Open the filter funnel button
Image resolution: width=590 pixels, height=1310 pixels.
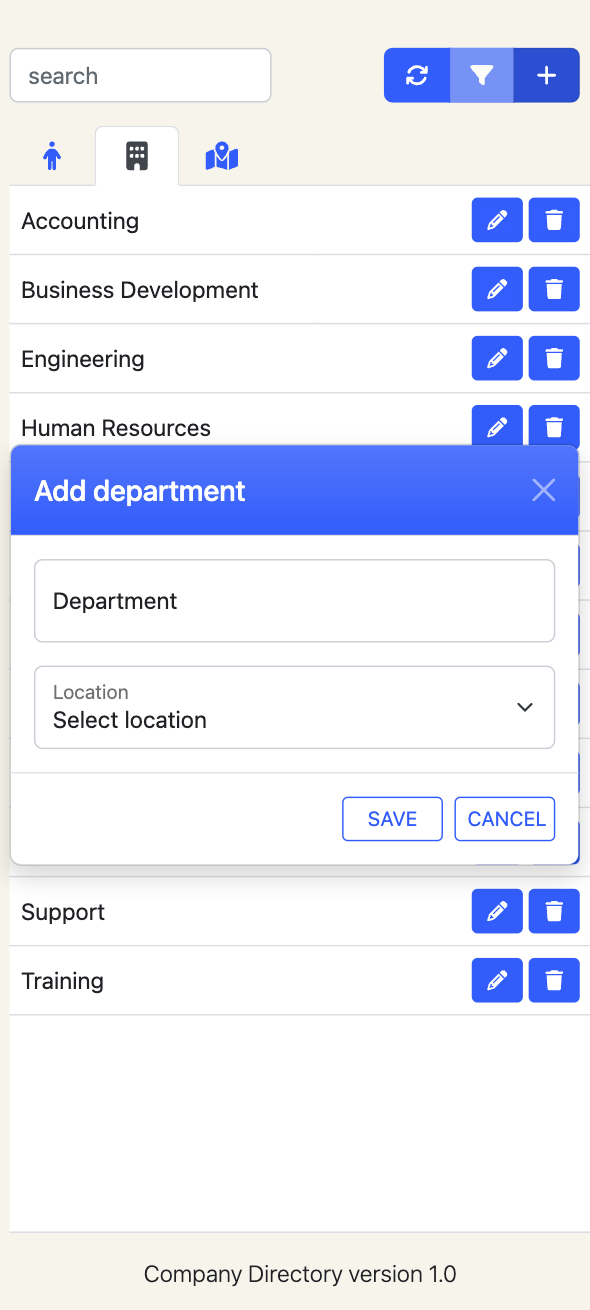click(482, 75)
